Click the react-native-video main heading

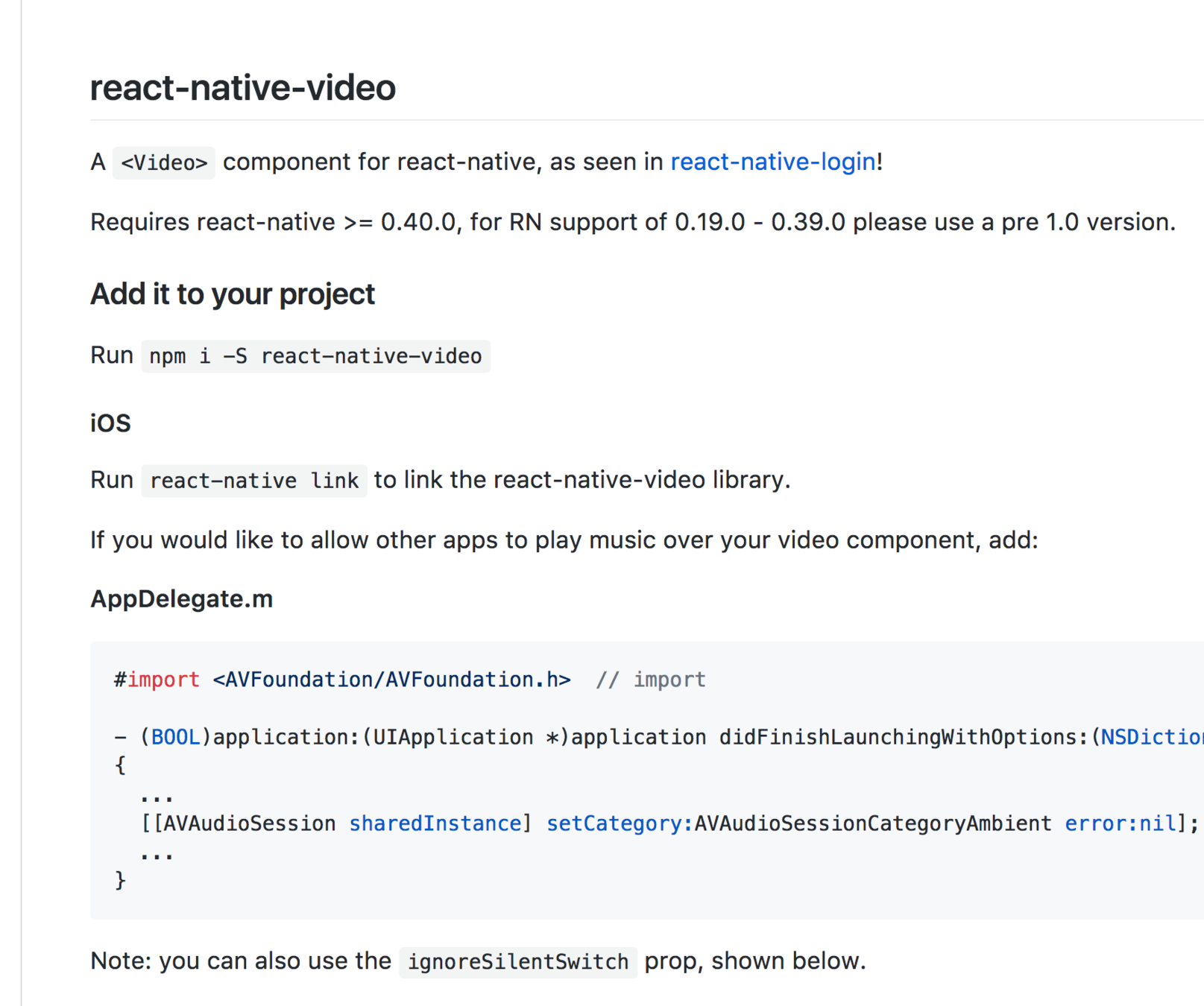coord(243,87)
